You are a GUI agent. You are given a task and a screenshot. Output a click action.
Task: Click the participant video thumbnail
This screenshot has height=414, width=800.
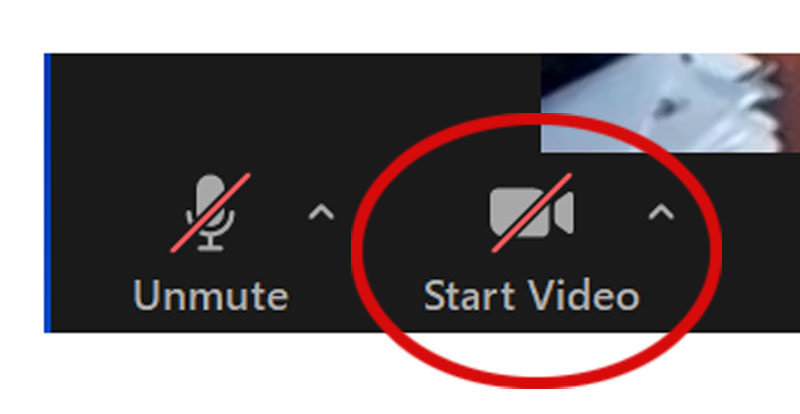(670, 103)
